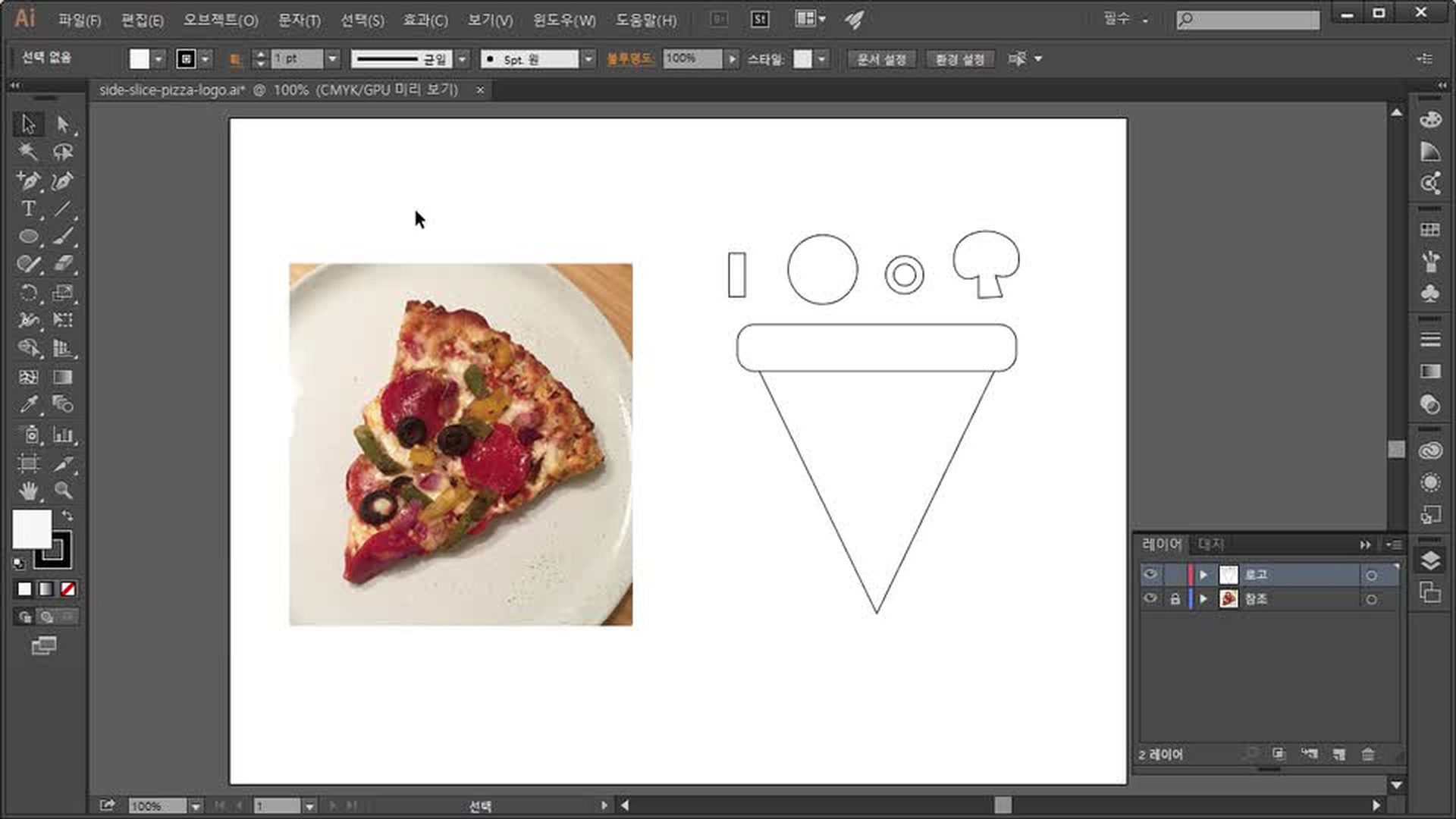Select the Ellipse tool
This screenshot has width=1456, height=819.
coord(28,236)
